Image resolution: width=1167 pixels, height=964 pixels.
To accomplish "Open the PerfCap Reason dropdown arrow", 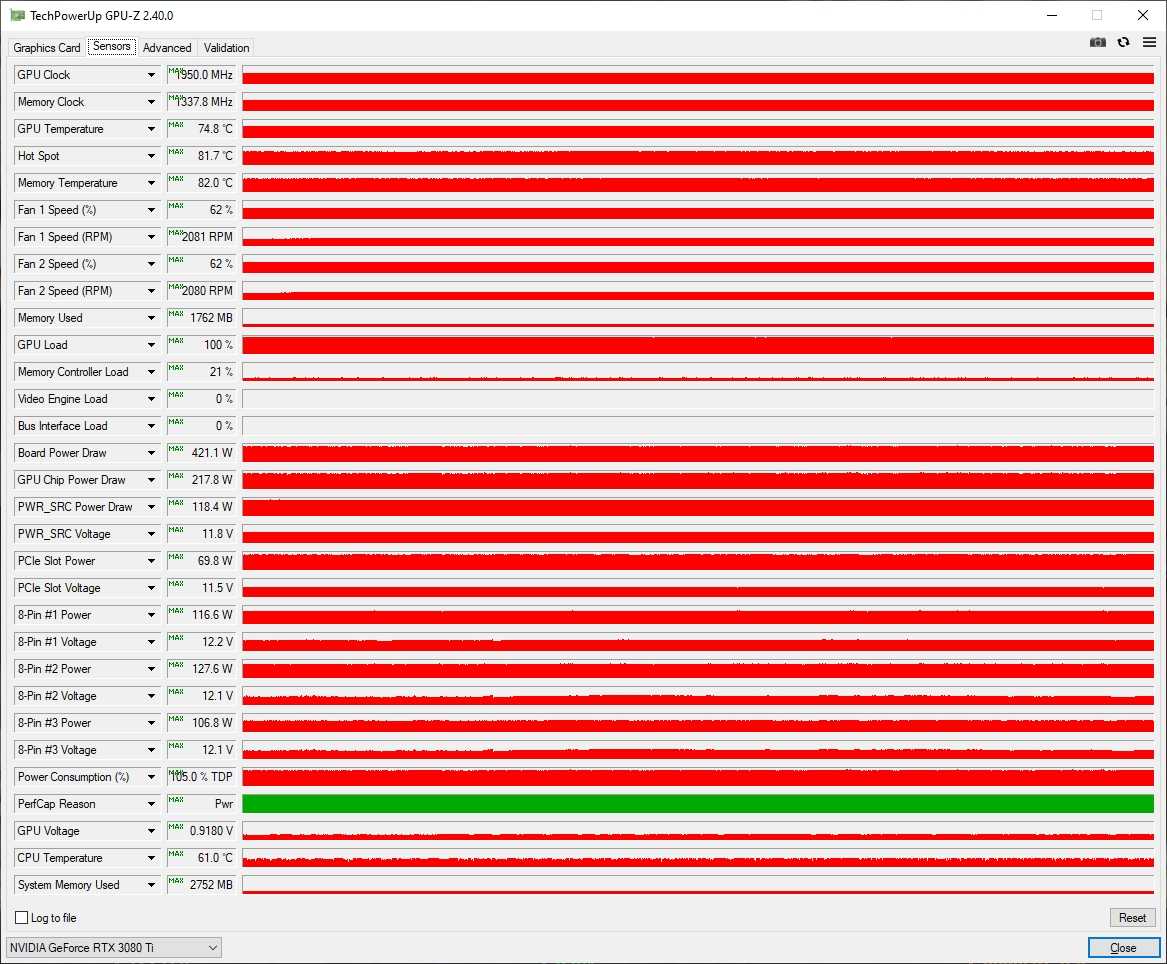I will (152, 804).
